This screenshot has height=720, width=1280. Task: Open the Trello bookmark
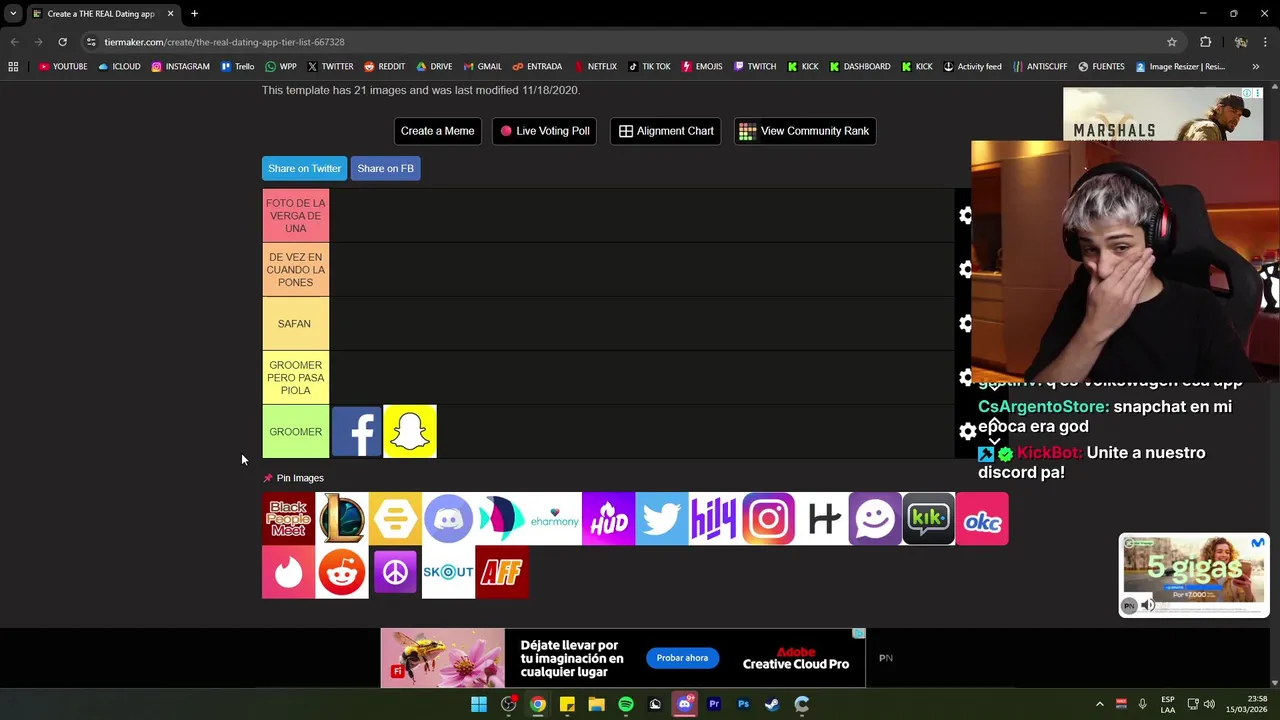(x=238, y=67)
